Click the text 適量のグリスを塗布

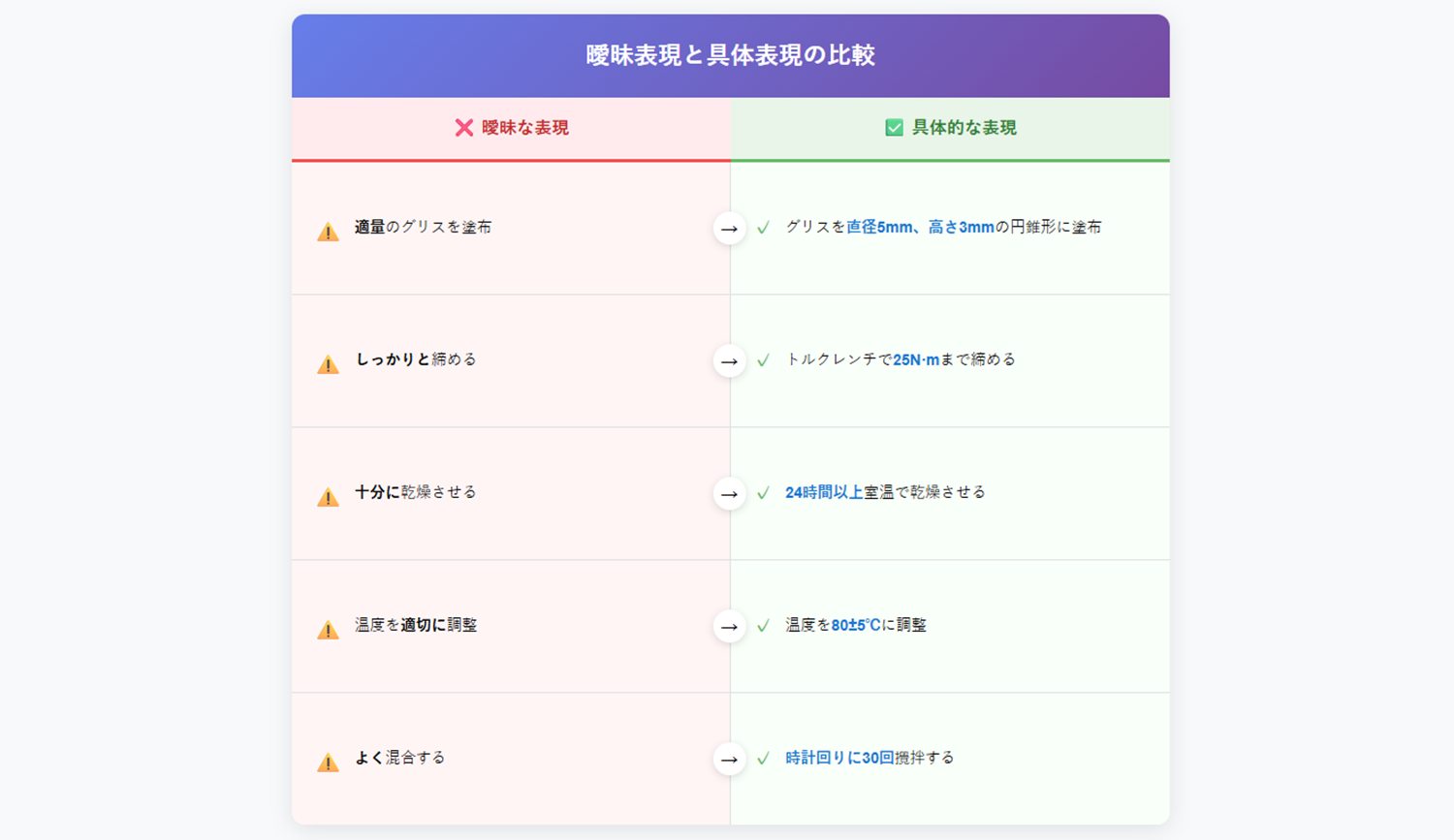tap(424, 227)
